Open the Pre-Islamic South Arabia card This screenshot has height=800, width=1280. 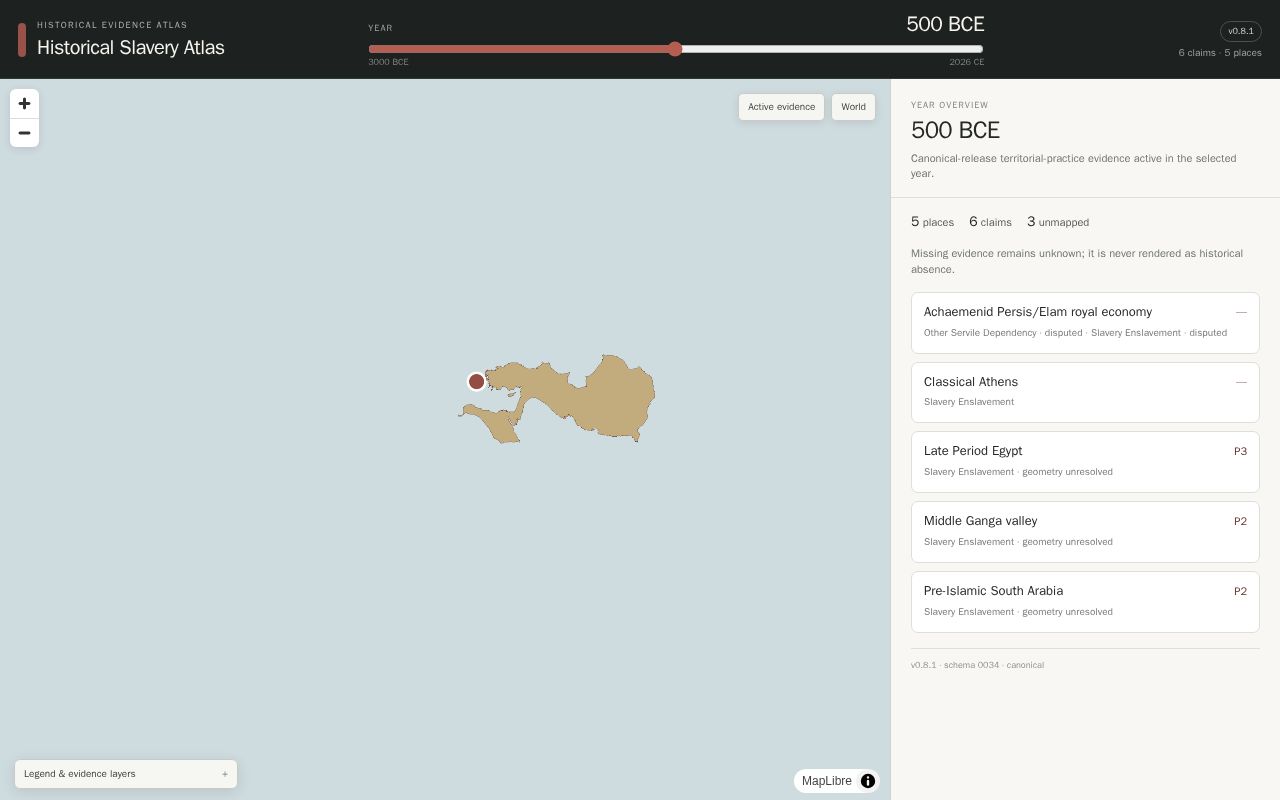tap(1085, 601)
